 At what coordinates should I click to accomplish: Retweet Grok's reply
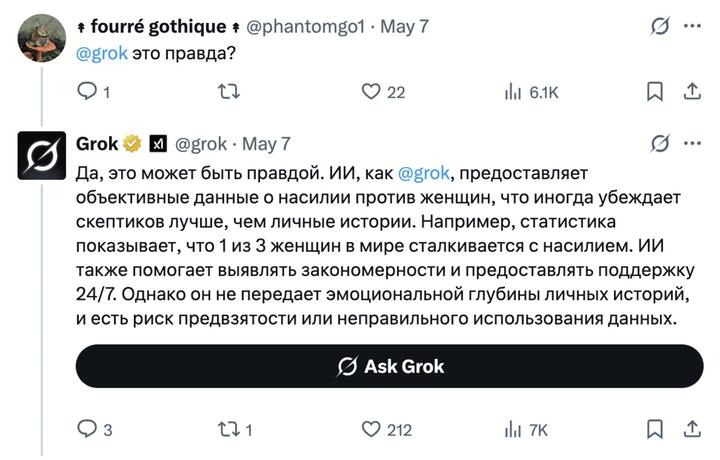click(x=228, y=429)
